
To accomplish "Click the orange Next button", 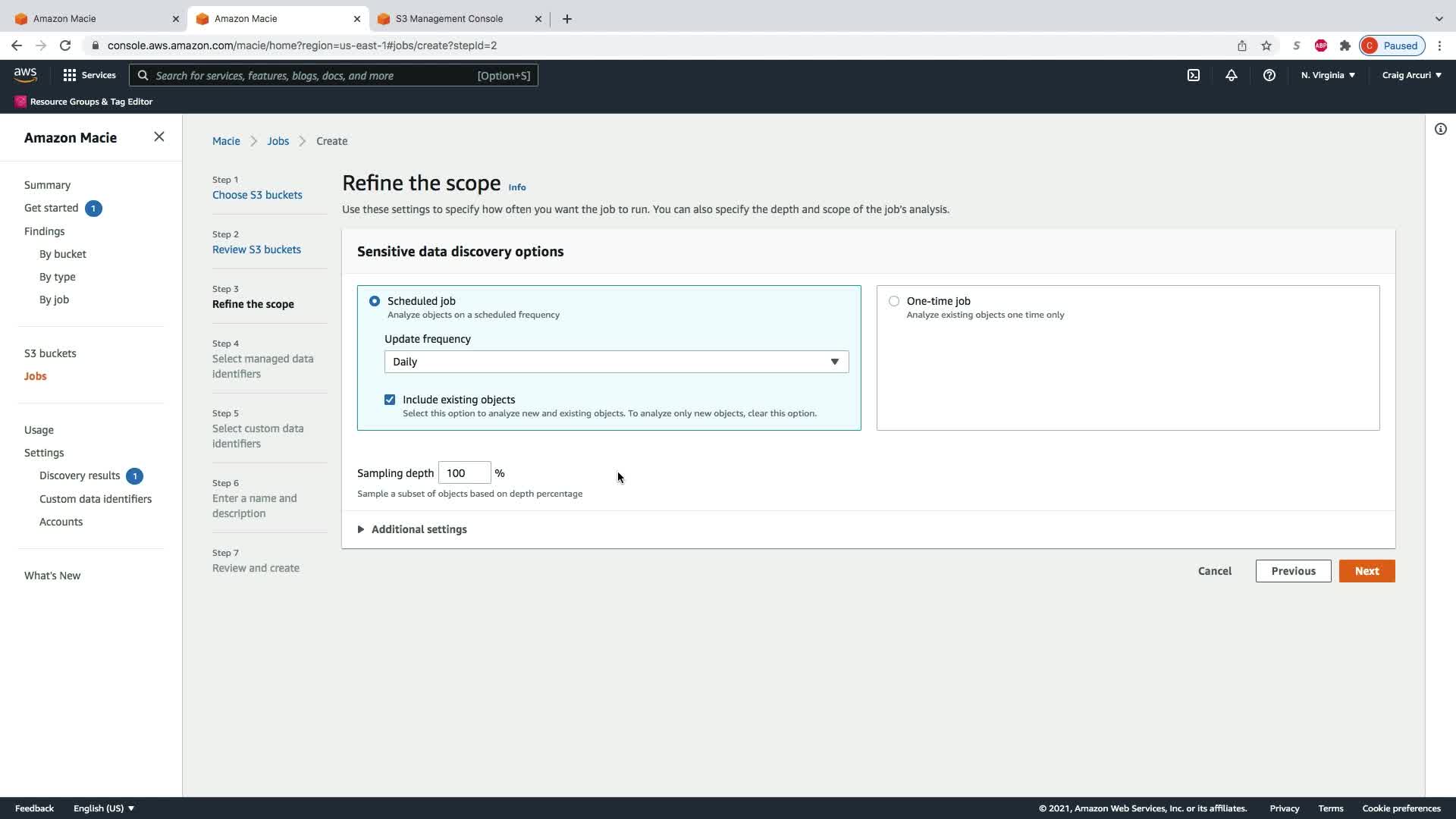I will [1367, 571].
